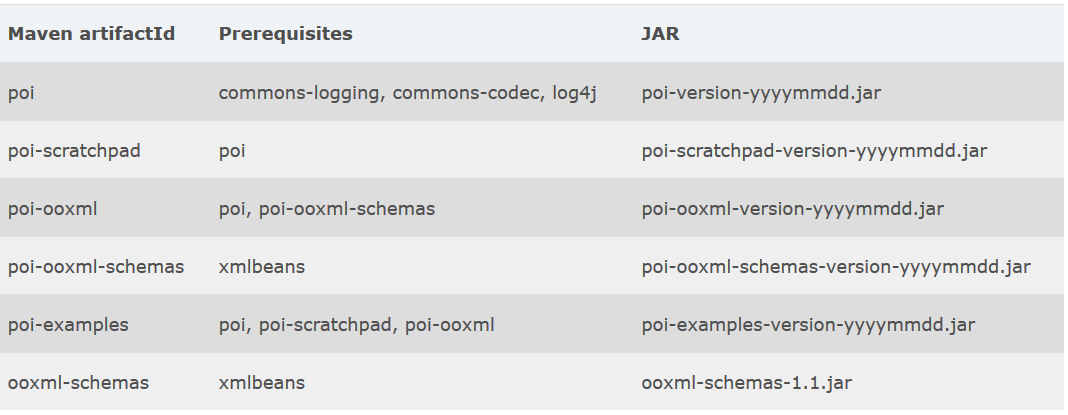The width and height of the screenshot is (1068, 415).
Task: Click xmlbeans prerequisite in poi-ooxml-schemas row
Action: (x=262, y=266)
